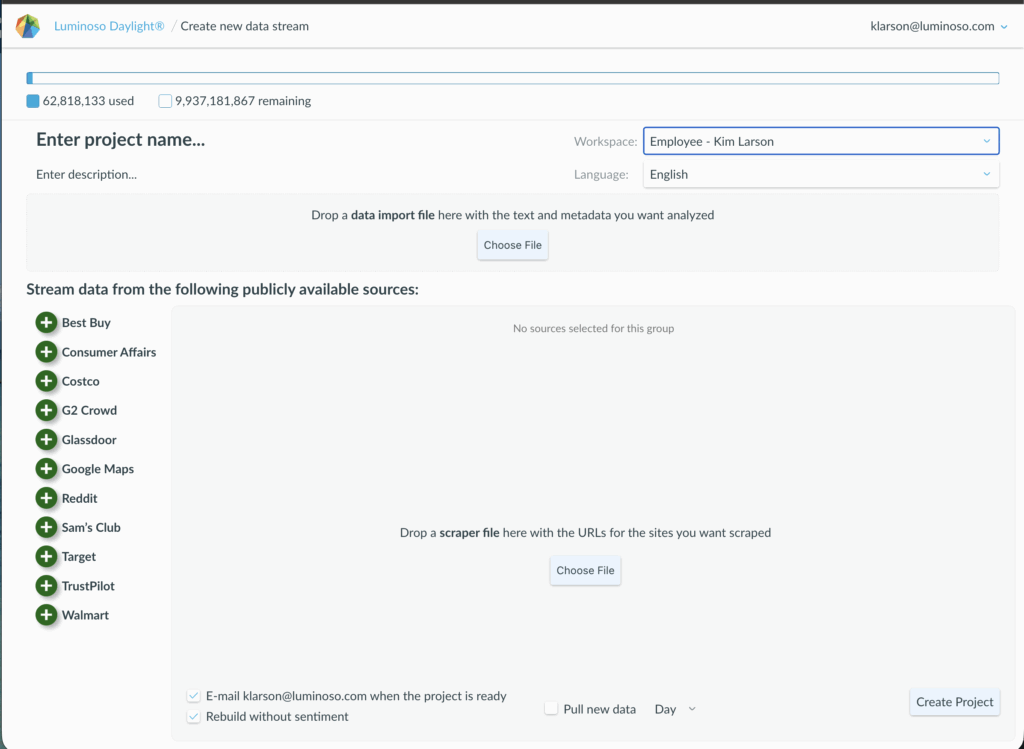Image resolution: width=1024 pixels, height=749 pixels.
Task: Click Choose File for data import file
Action: coord(512,245)
